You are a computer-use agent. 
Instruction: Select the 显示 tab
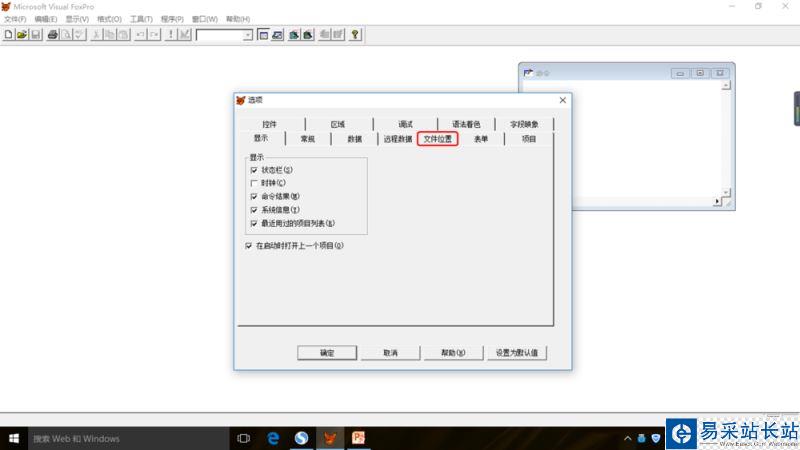point(261,138)
